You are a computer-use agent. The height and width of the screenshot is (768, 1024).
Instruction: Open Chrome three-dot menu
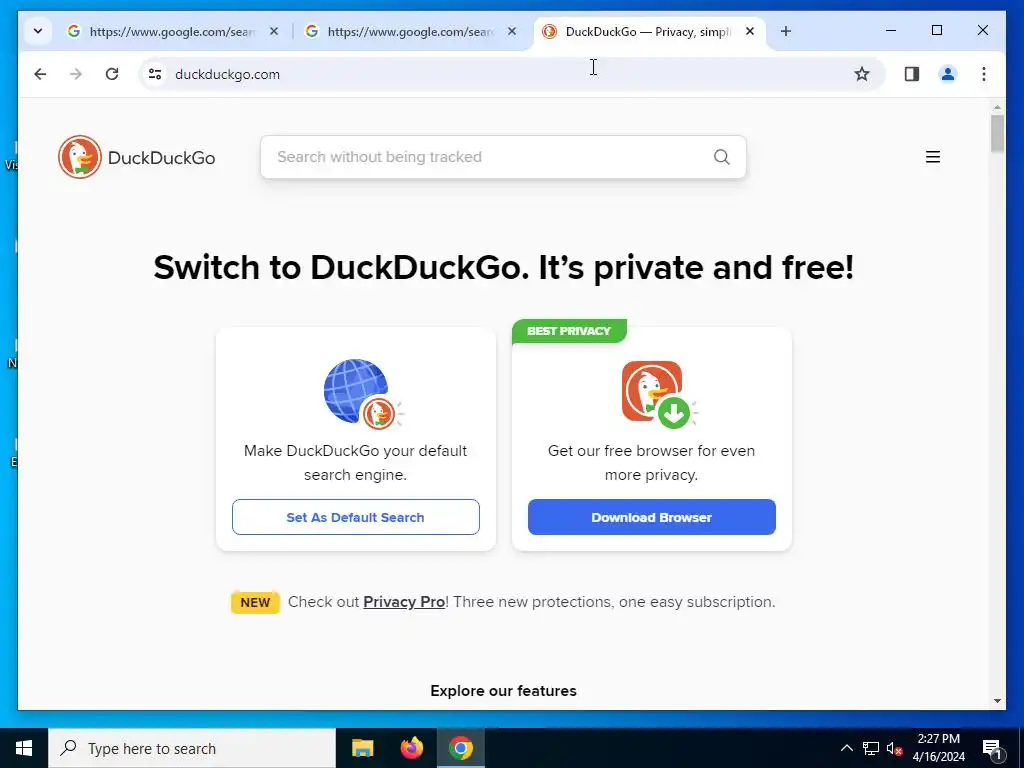(984, 74)
